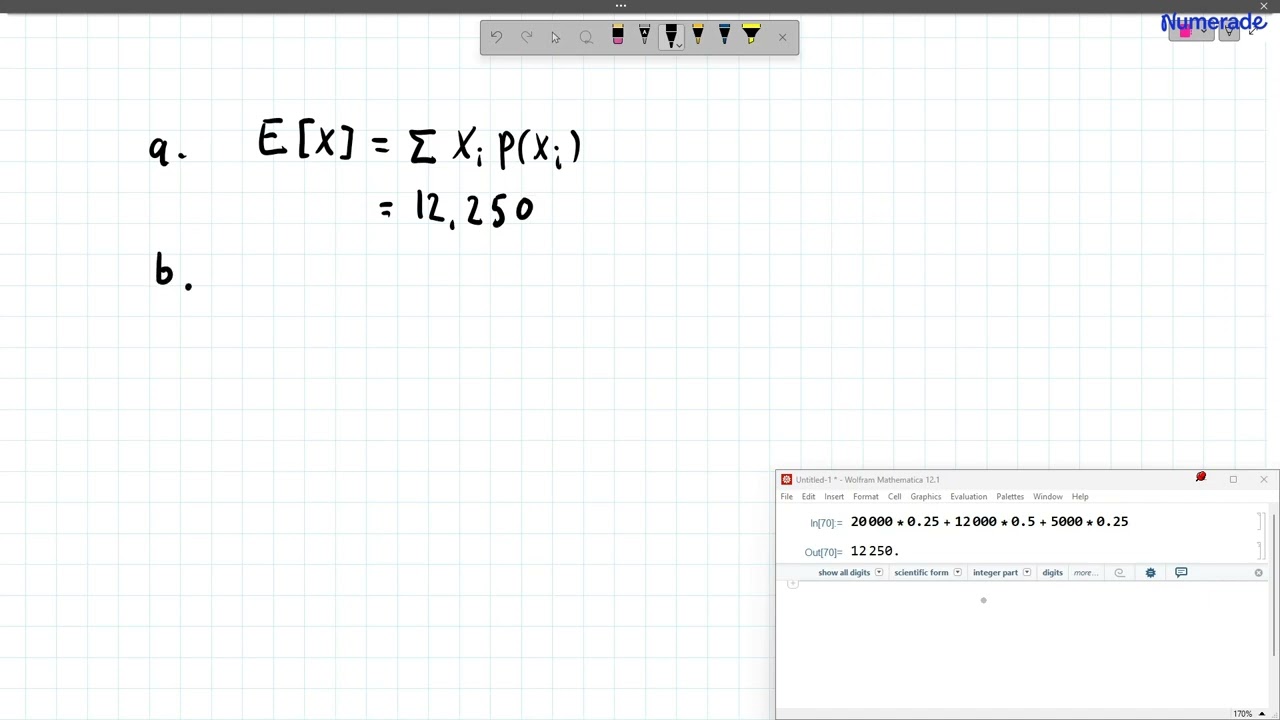The width and height of the screenshot is (1280, 720).
Task: Dismiss the suggestions bar
Action: pyautogui.click(x=1258, y=573)
